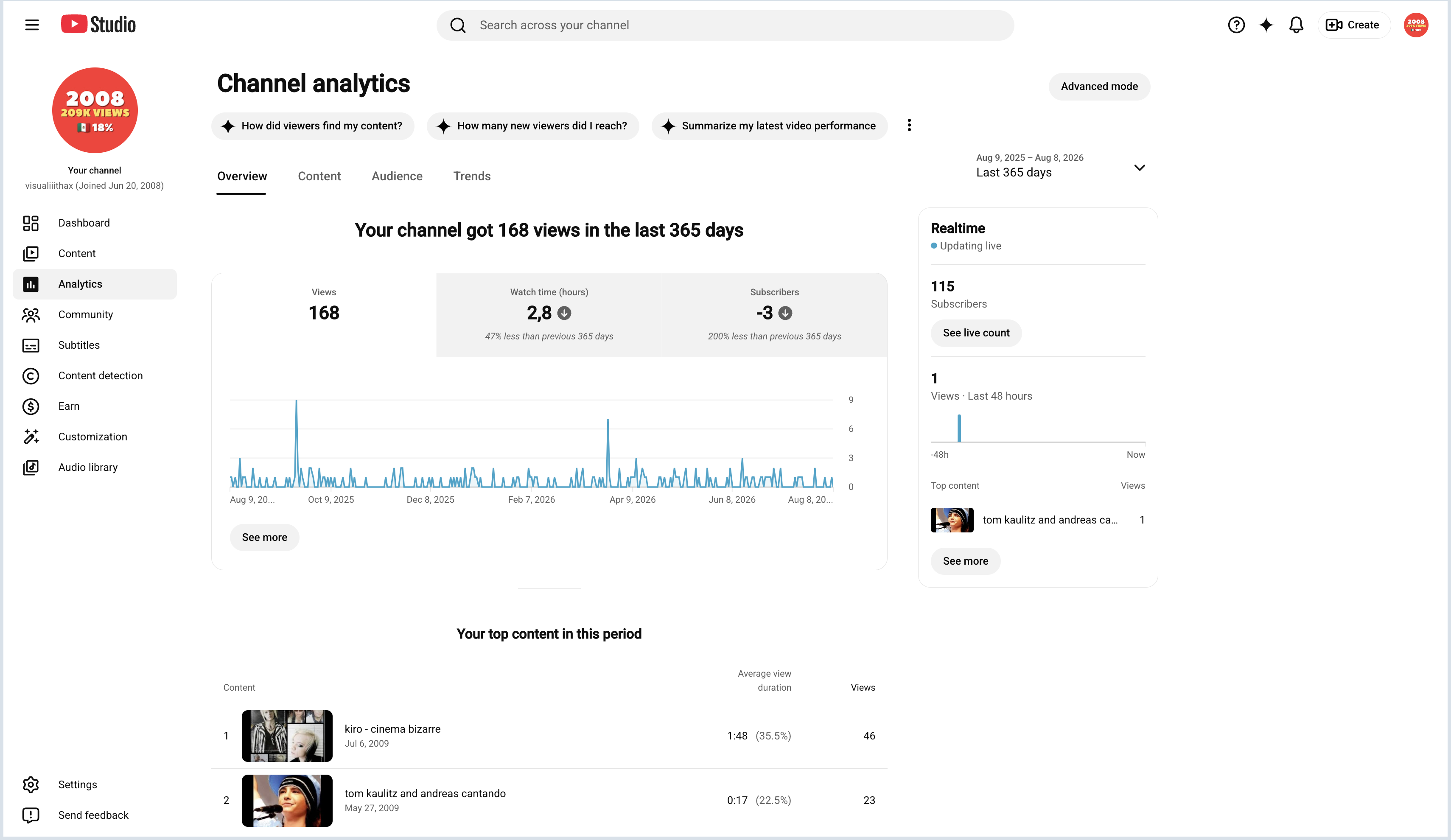
Task: Open the hamburger navigation menu
Action: [32, 25]
